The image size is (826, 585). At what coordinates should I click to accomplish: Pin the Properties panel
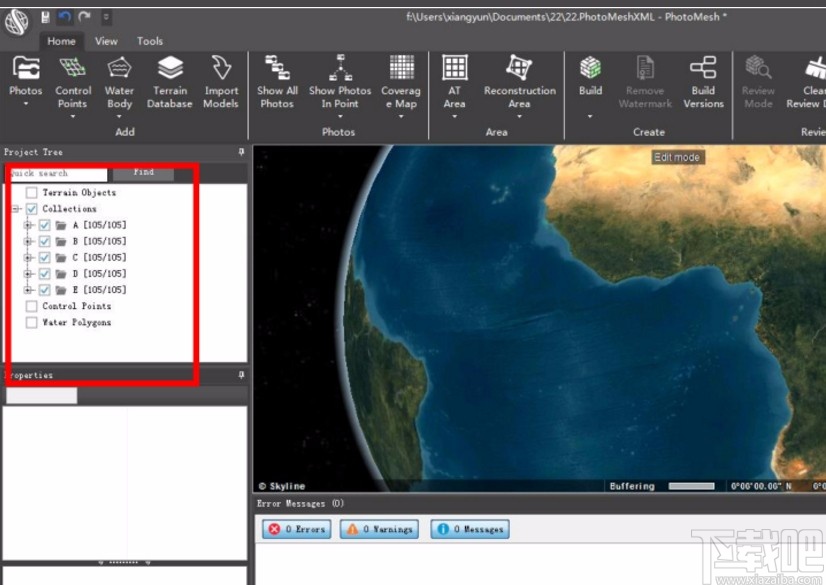click(x=241, y=374)
